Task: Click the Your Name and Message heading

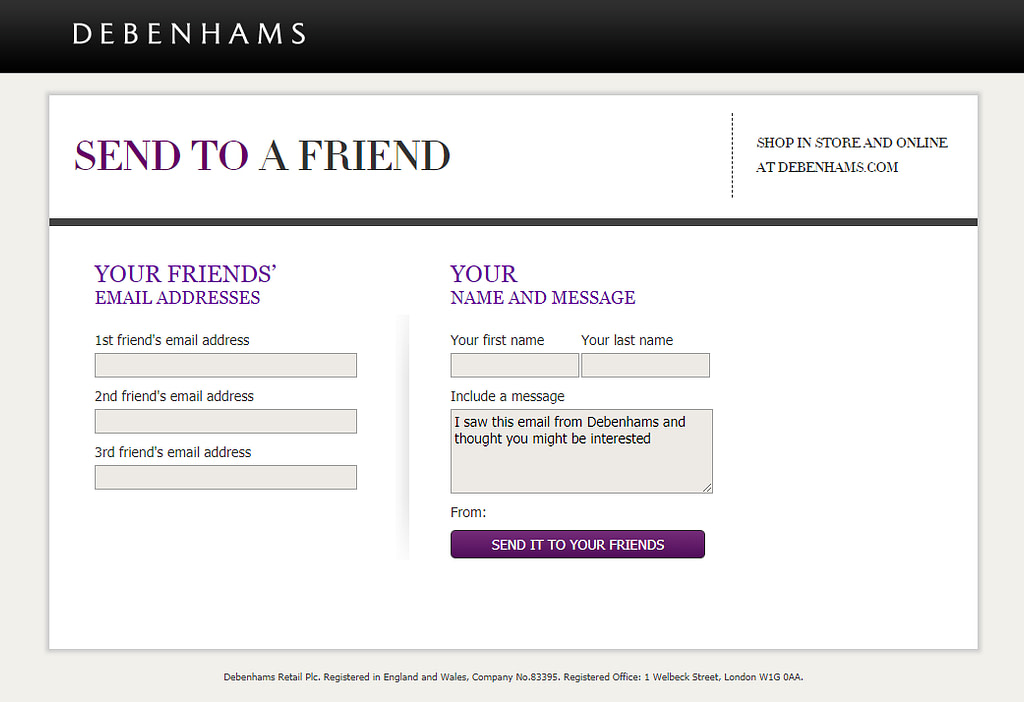Action: point(542,285)
